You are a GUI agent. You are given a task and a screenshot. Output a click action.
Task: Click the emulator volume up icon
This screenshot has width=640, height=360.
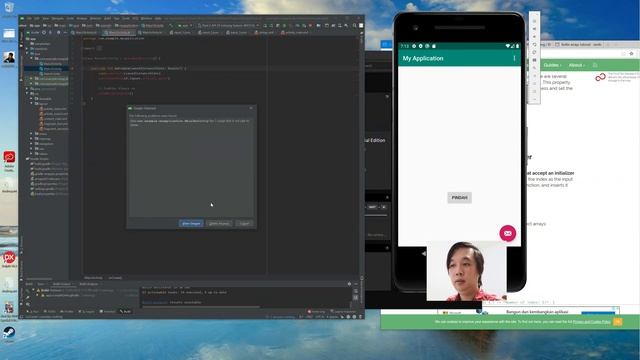point(534,29)
